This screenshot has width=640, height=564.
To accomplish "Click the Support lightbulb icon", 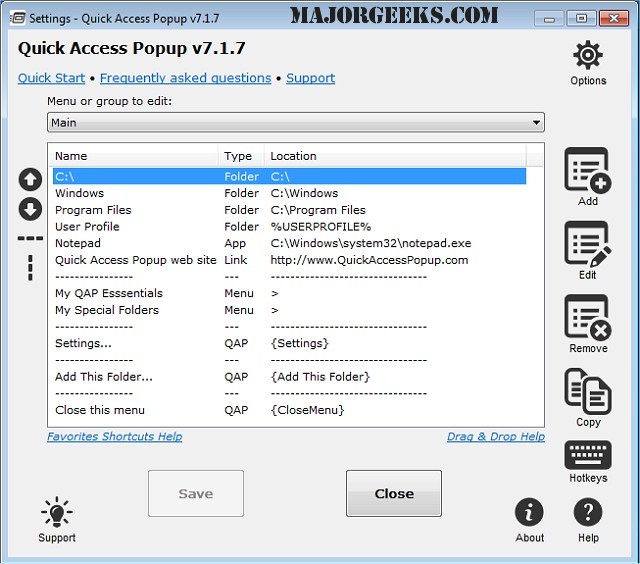I will pyautogui.click(x=57, y=512).
